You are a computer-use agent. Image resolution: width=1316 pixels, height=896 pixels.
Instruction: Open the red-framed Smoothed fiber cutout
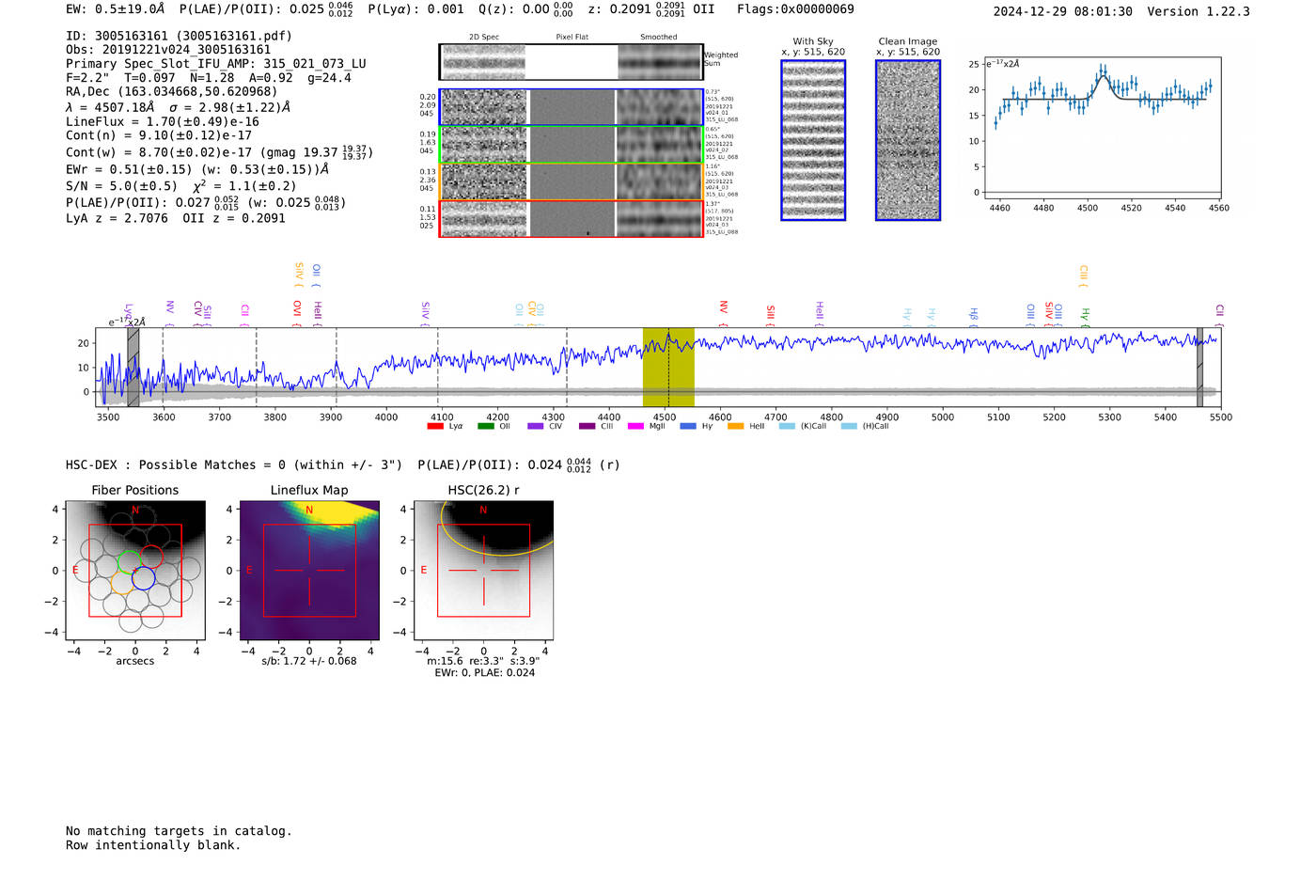tap(660, 219)
